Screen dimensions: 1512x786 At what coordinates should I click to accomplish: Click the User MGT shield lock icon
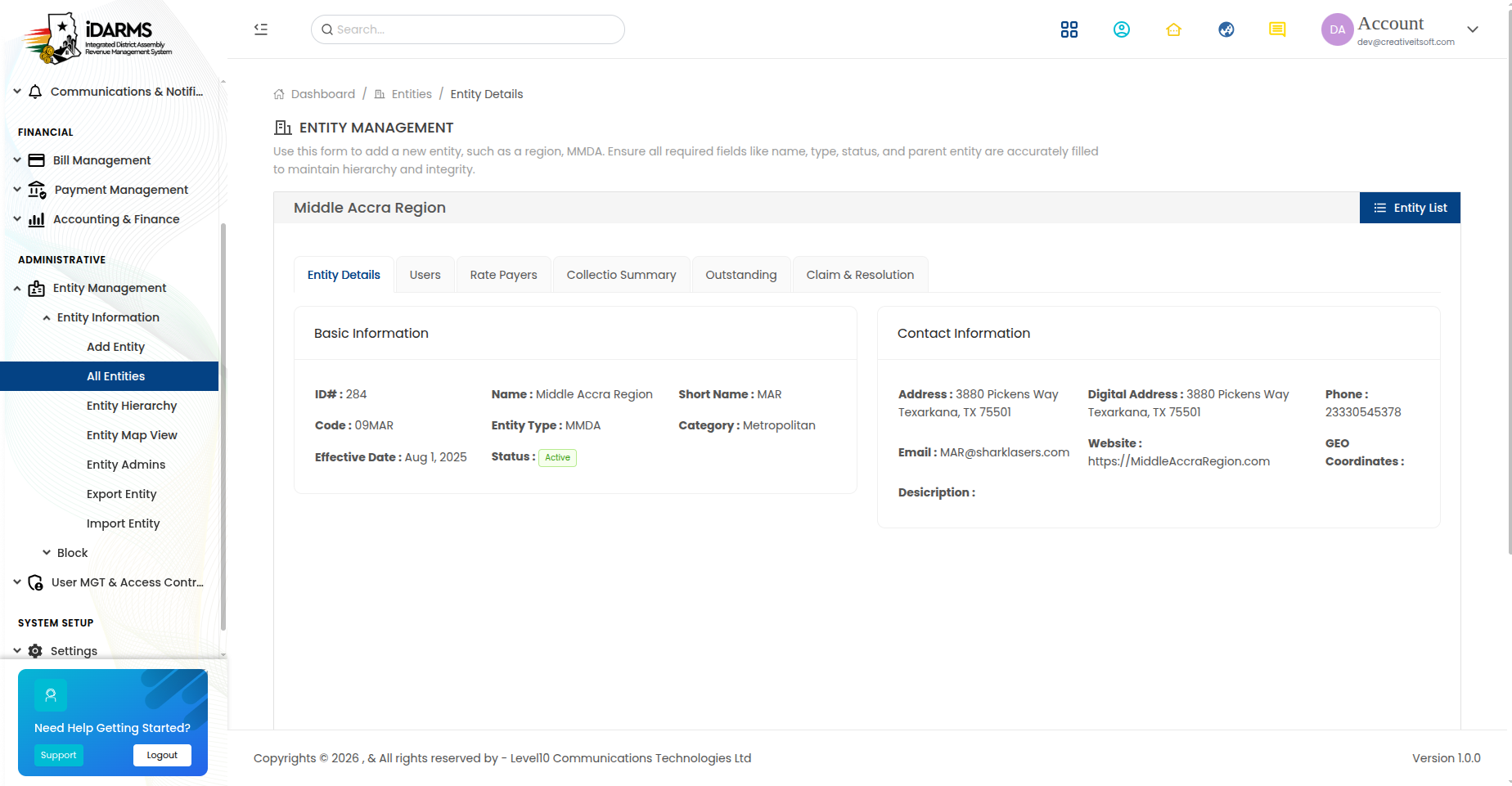tap(36, 582)
